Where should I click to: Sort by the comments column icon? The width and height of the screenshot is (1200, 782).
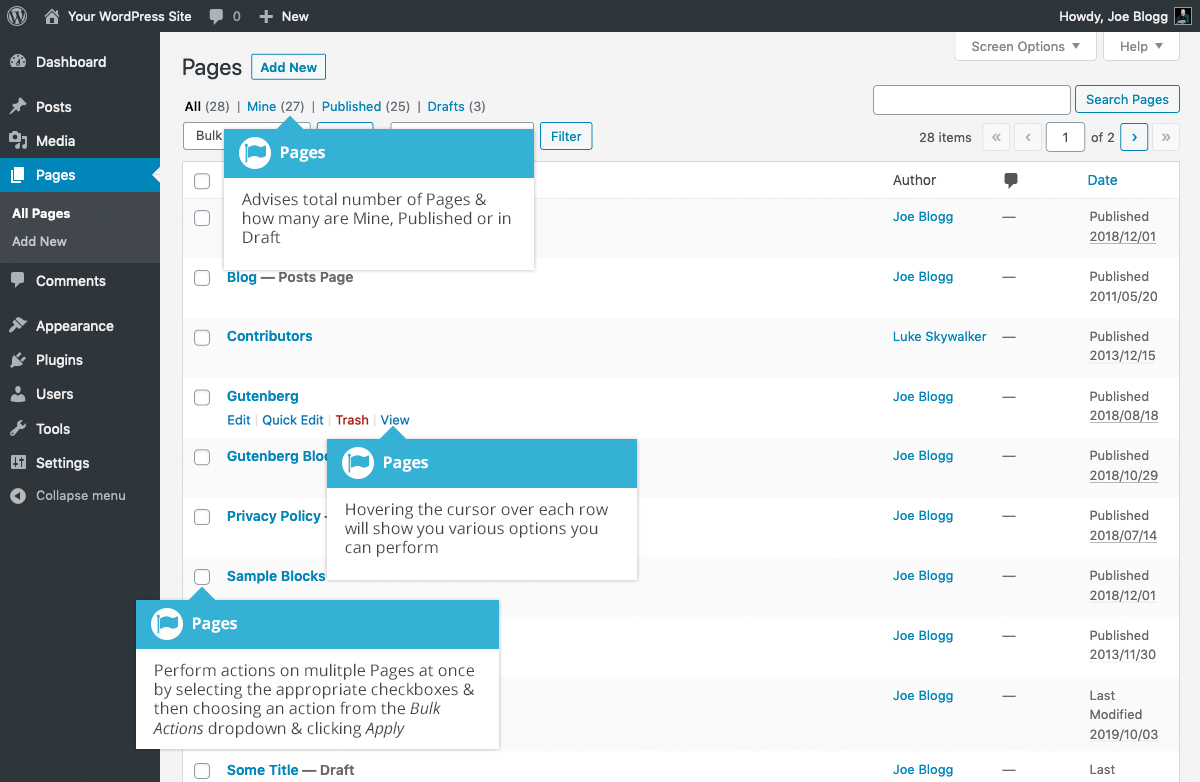(x=1010, y=181)
